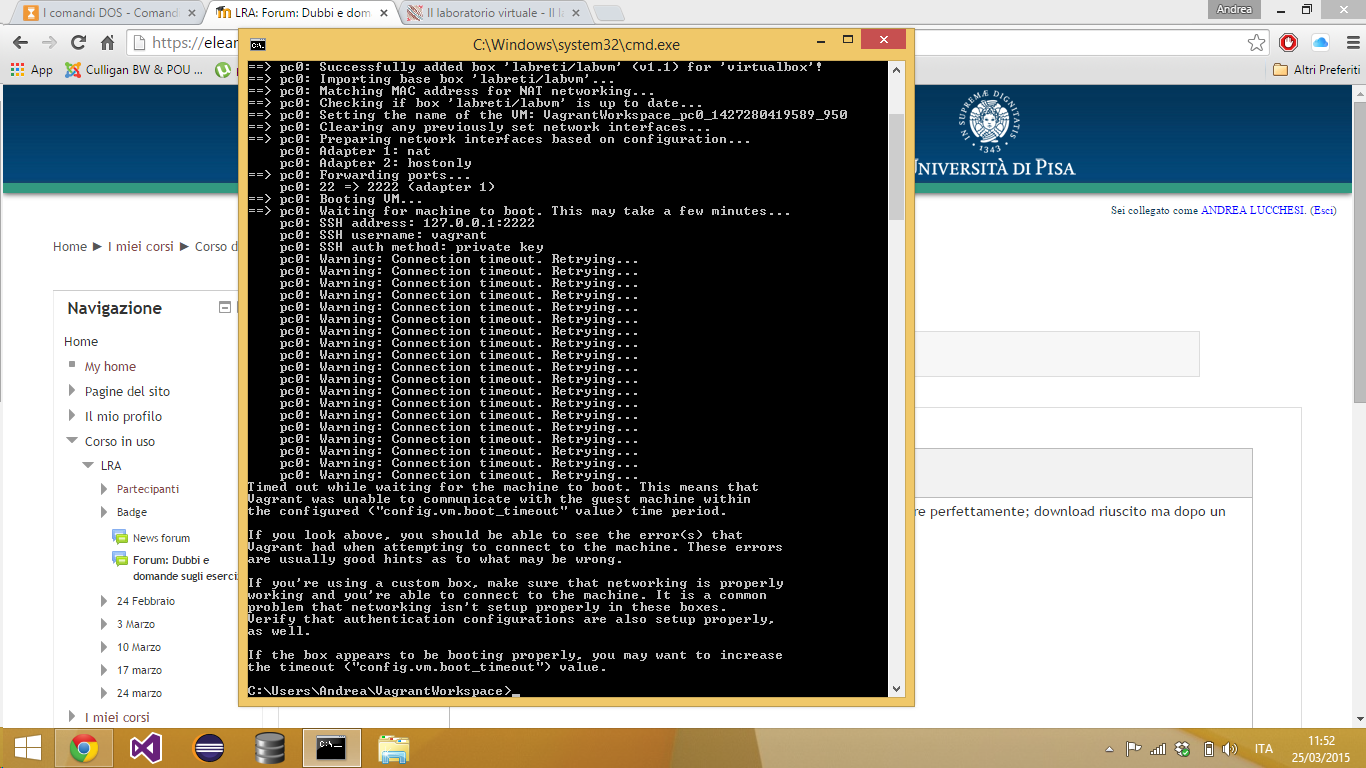This screenshot has height=768, width=1366.
Task: Open the App bookmarks shortcut
Action: coord(31,70)
